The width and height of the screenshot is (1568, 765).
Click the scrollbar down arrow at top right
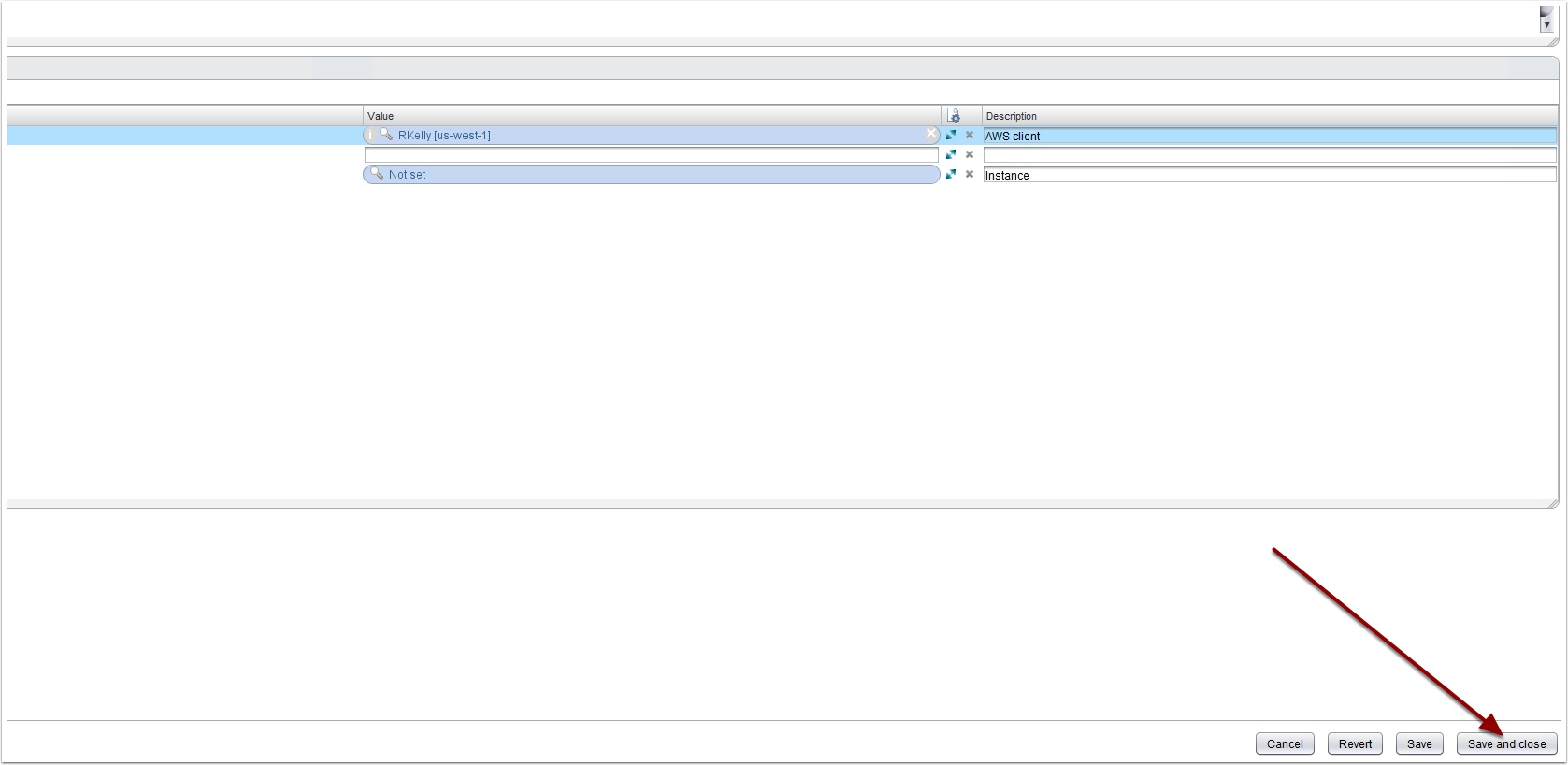click(x=1546, y=24)
